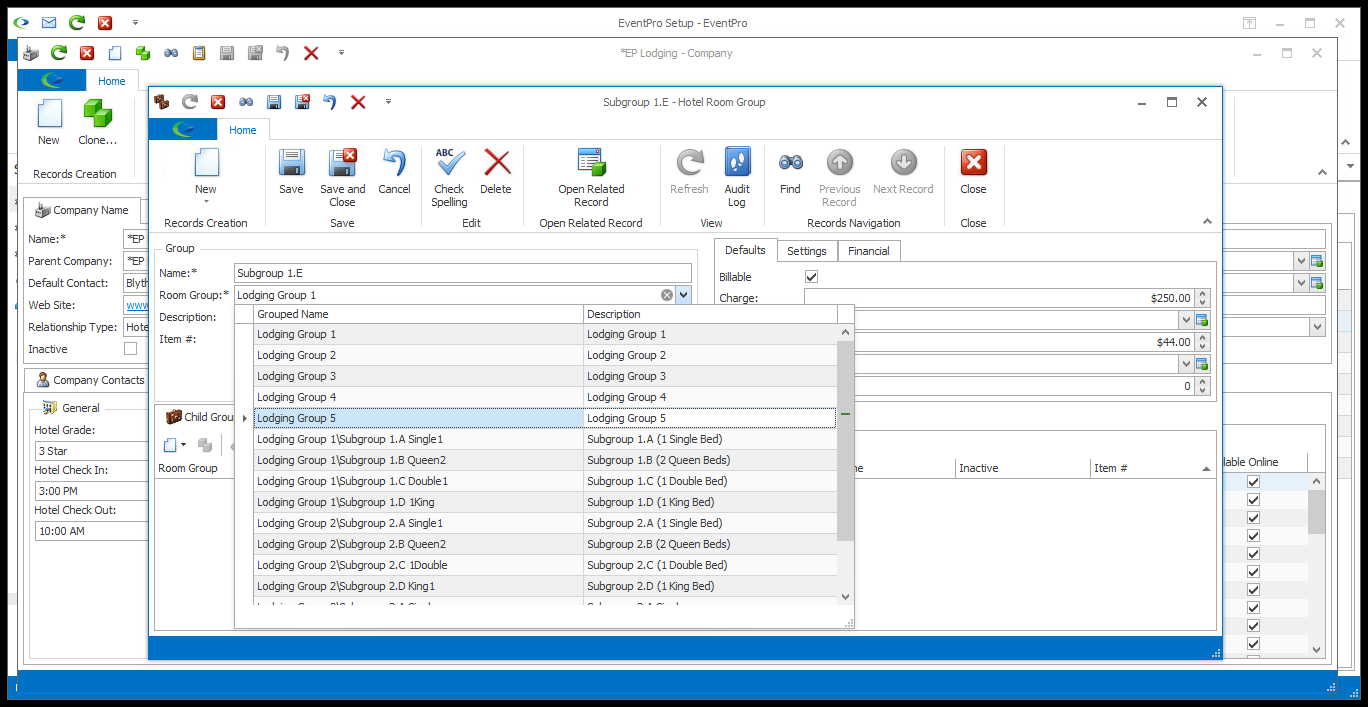The image size is (1368, 707).
Task: Click the Company Name tab in the Company window
Action: point(82,210)
